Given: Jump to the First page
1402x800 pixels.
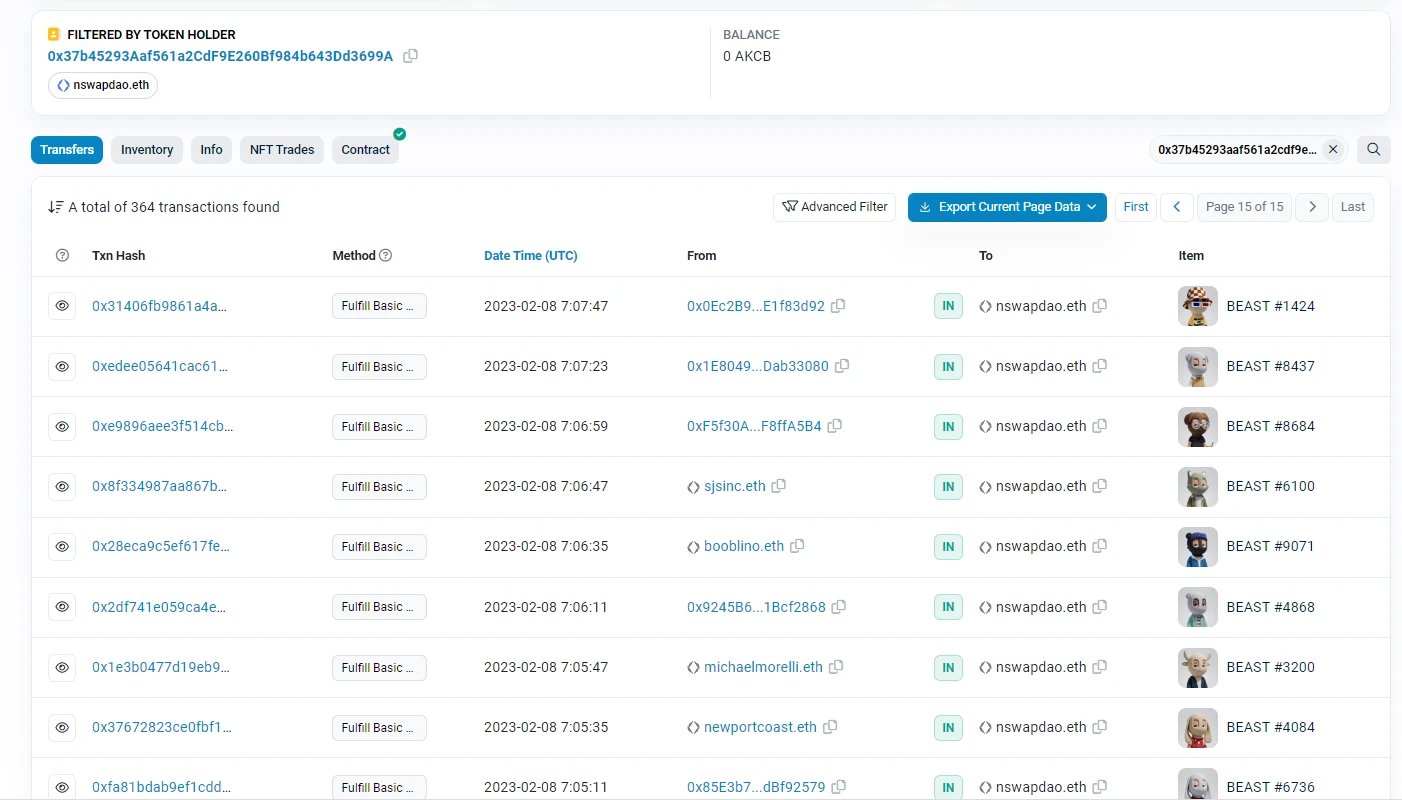Looking at the screenshot, I should pos(1136,207).
